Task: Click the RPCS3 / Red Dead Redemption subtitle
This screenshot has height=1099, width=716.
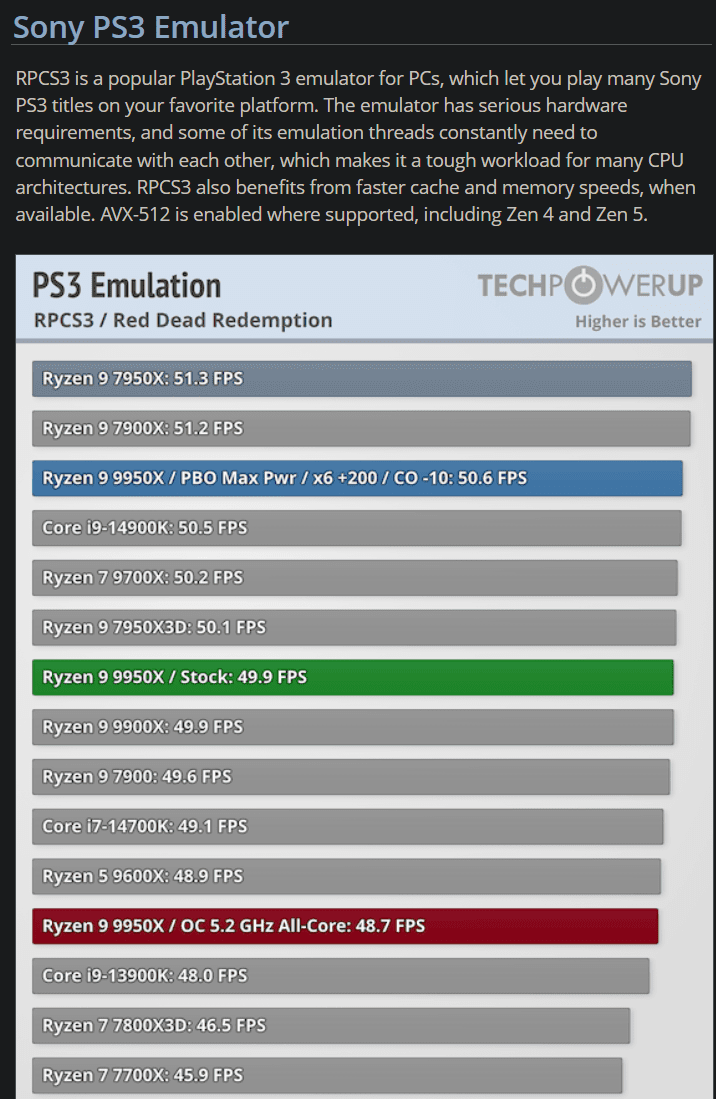Action: click(183, 320)
